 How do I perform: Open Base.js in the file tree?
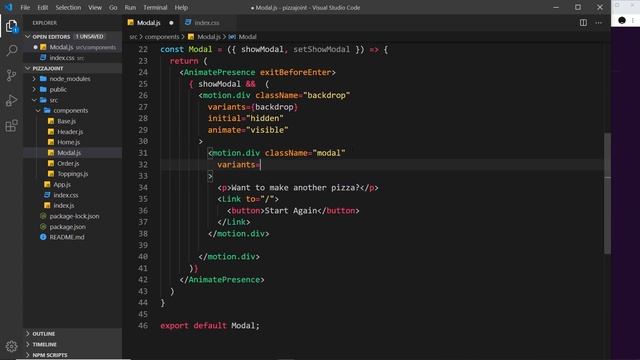point(66,121)
